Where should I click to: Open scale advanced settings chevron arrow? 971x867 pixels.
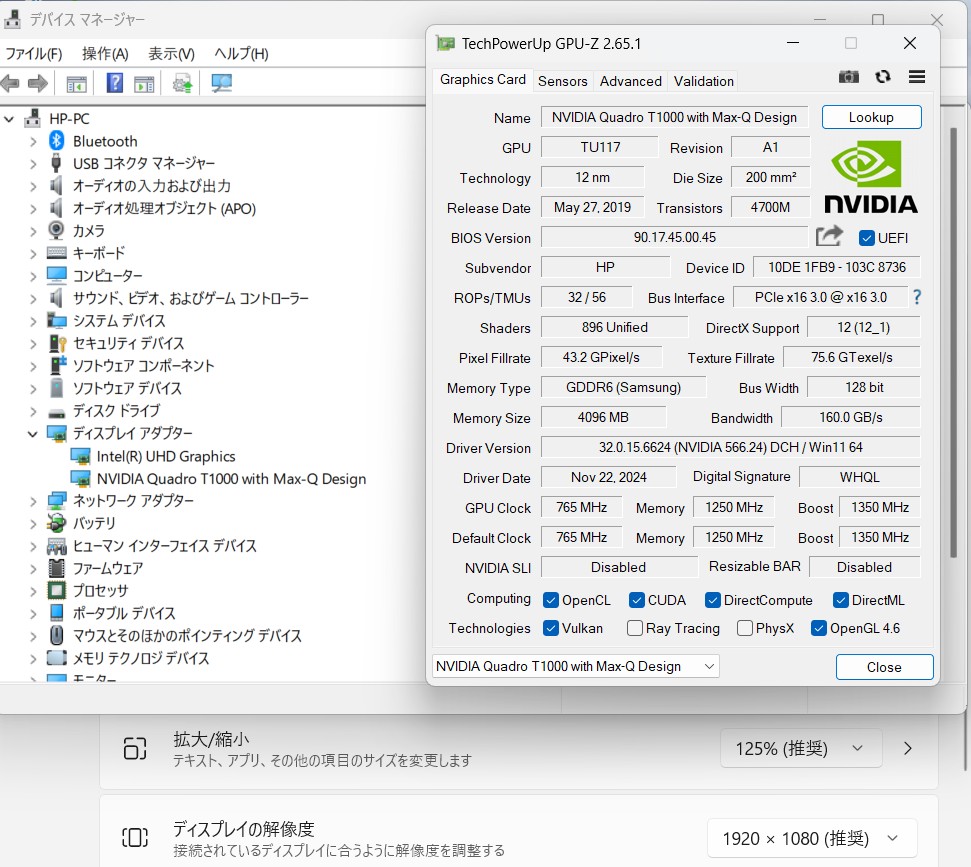[908, 748]
